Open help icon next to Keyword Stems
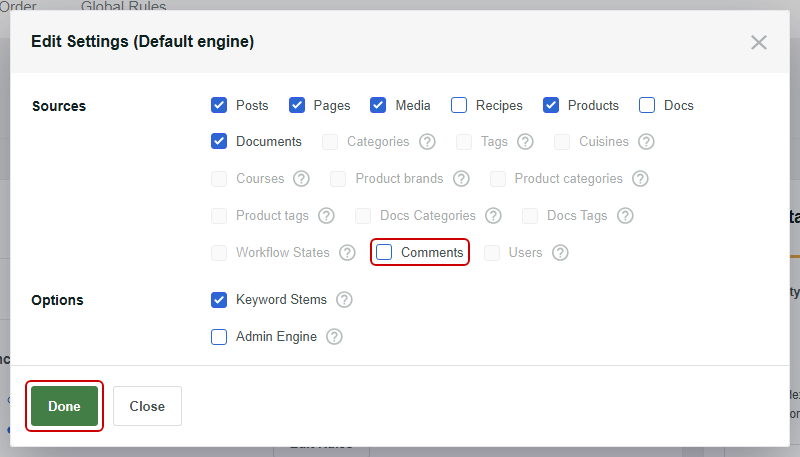Screen dimensions: 800x457 coord(344,299)
